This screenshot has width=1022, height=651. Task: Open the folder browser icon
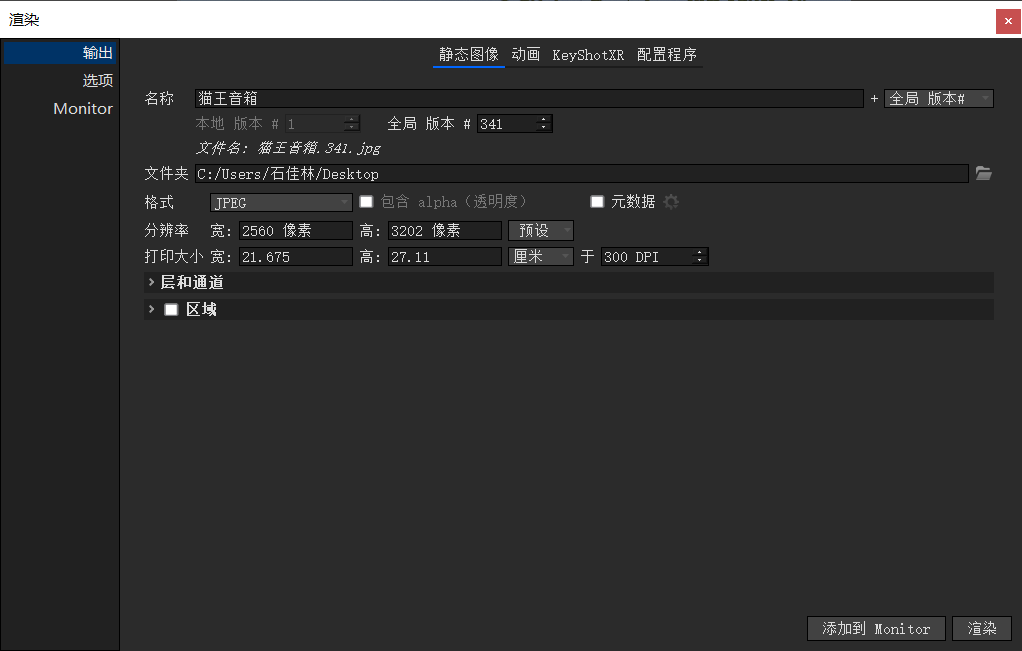pyautogui.click(x=983, y=173)
